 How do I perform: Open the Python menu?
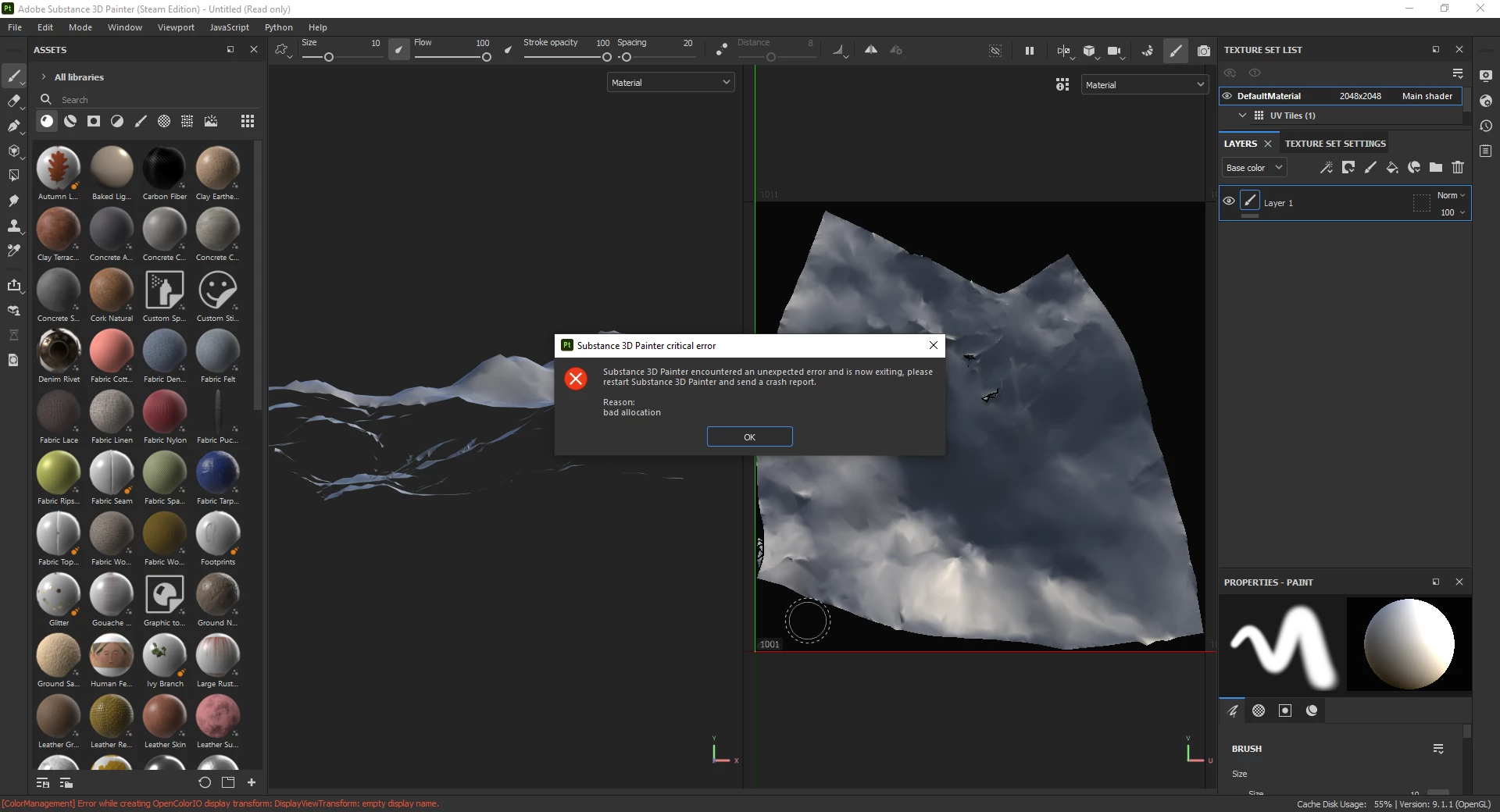pos(279,27)
